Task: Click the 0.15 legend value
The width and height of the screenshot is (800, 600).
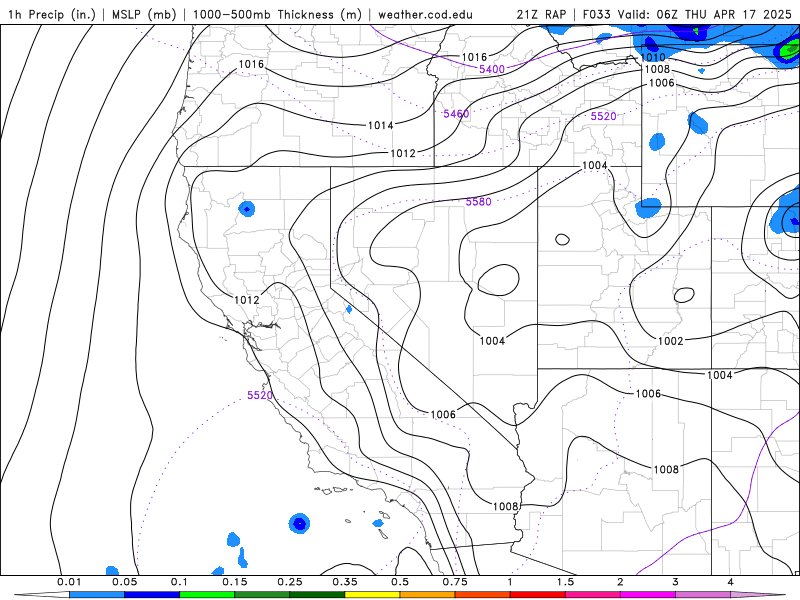Action: tap(235, 582)
